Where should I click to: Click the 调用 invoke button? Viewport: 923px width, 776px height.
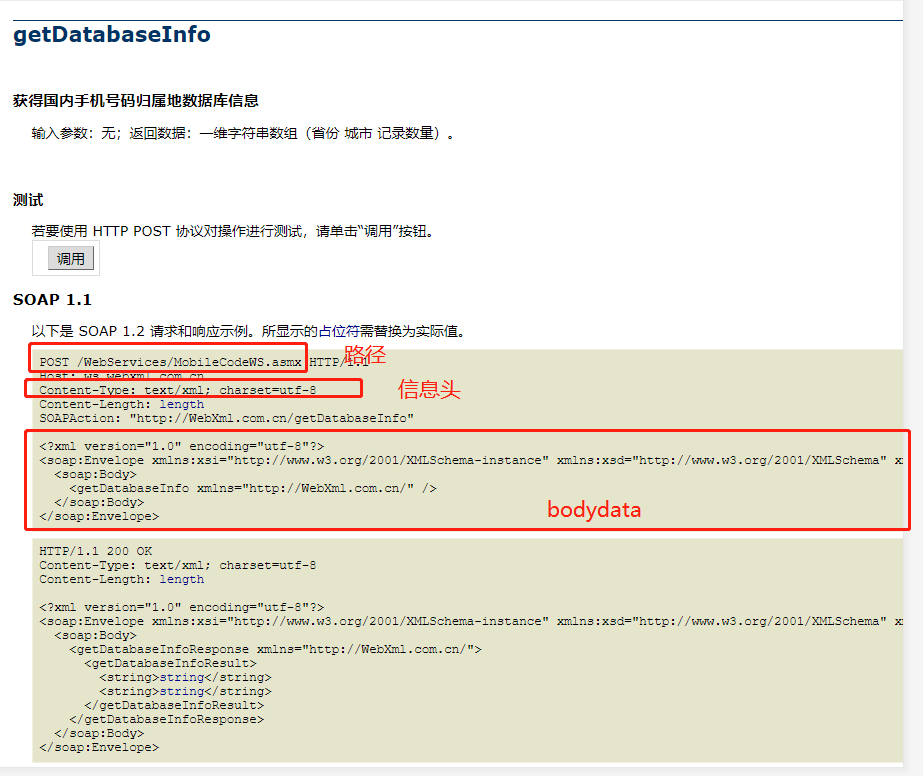[x=71, y=259]
